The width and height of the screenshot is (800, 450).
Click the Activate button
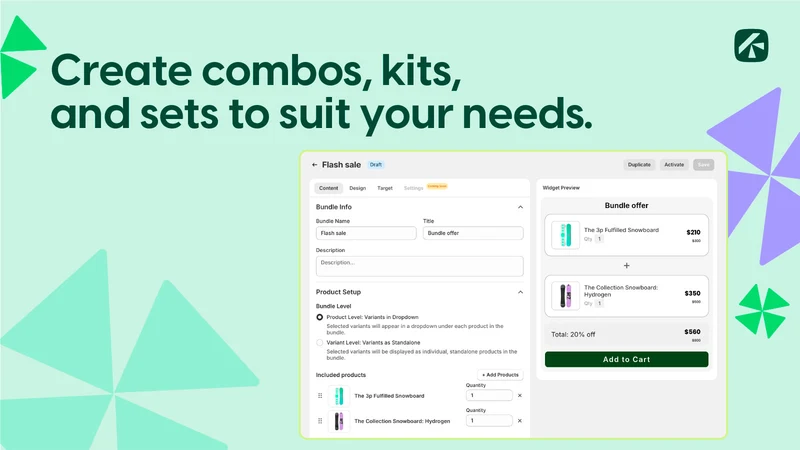point(674,165)
